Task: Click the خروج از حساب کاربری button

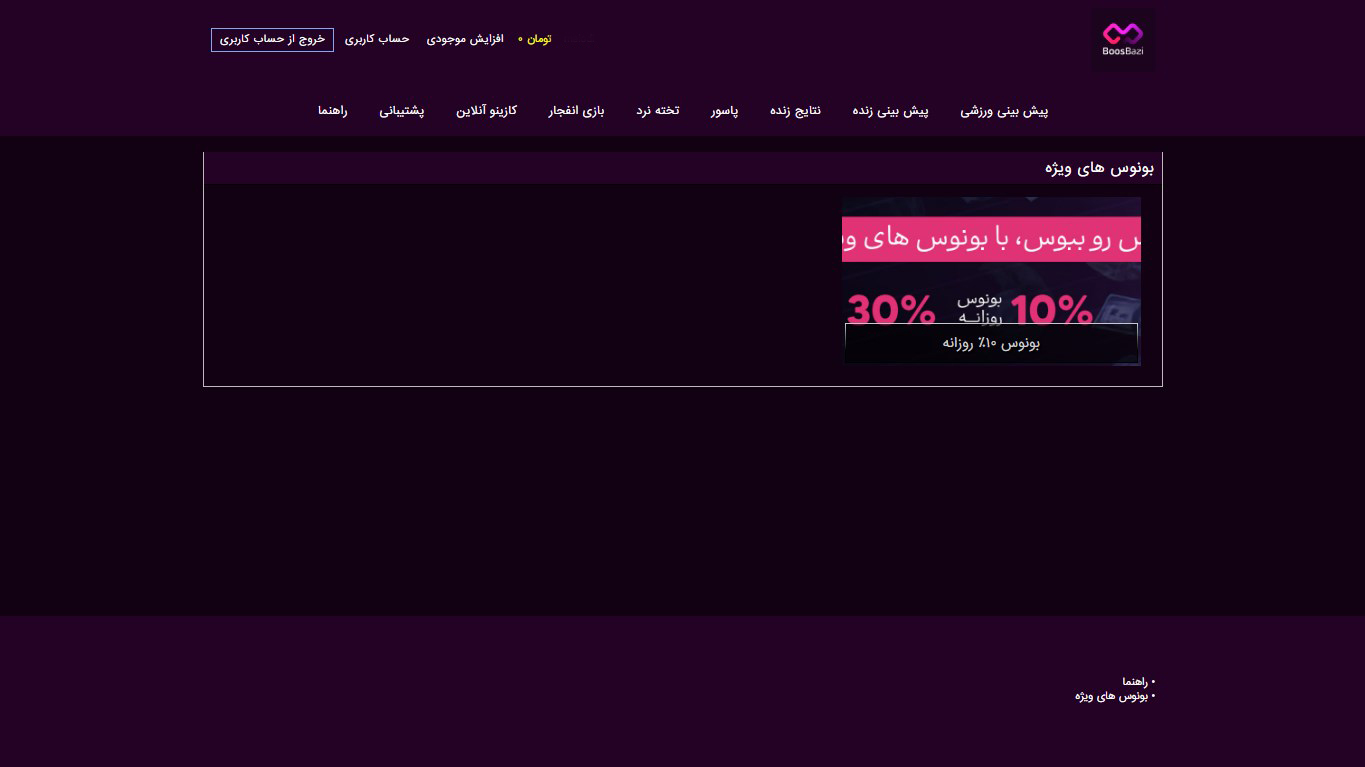Action: [272, 40]
